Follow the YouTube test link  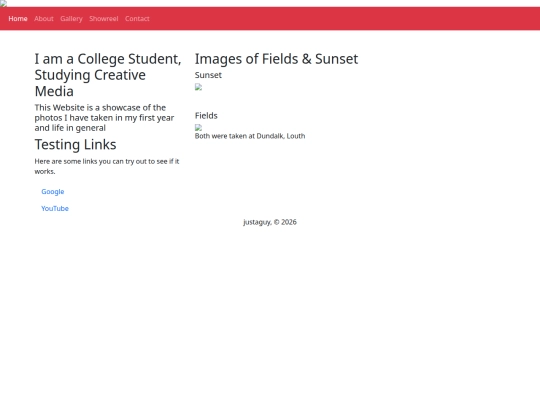click(x=55, y=208)
